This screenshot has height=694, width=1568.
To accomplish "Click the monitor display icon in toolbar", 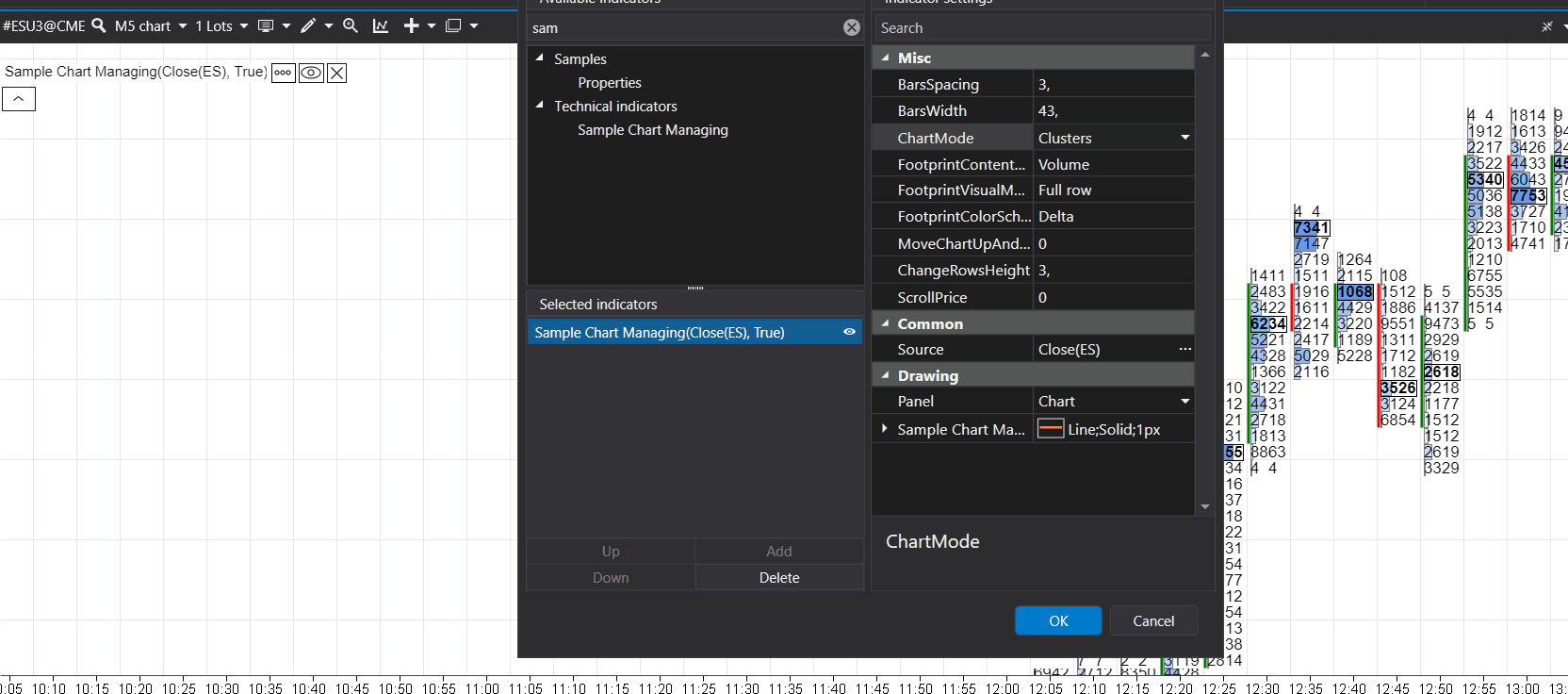I will click(x=266, y=25).
